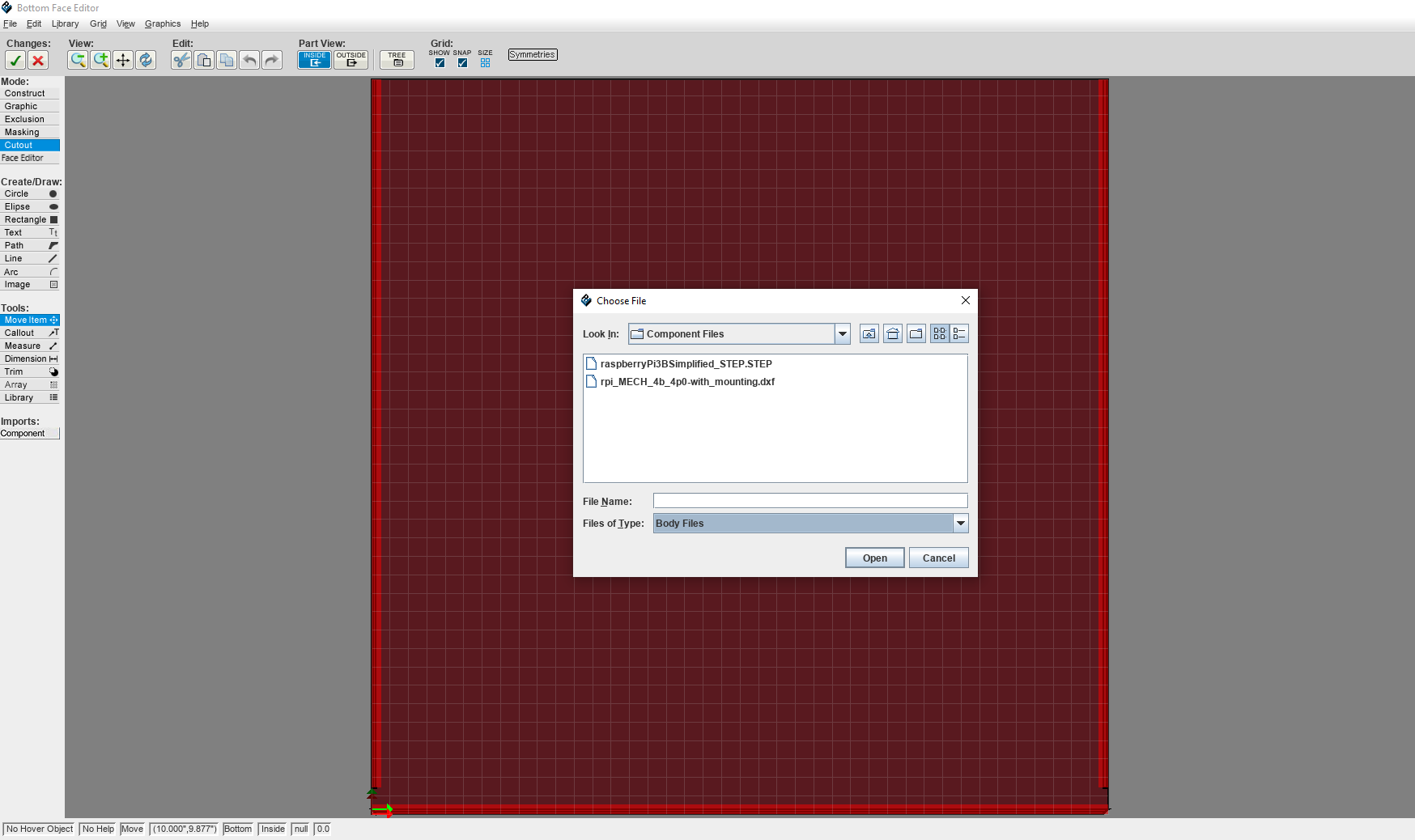Toggle Outside part view

point(351,59)
